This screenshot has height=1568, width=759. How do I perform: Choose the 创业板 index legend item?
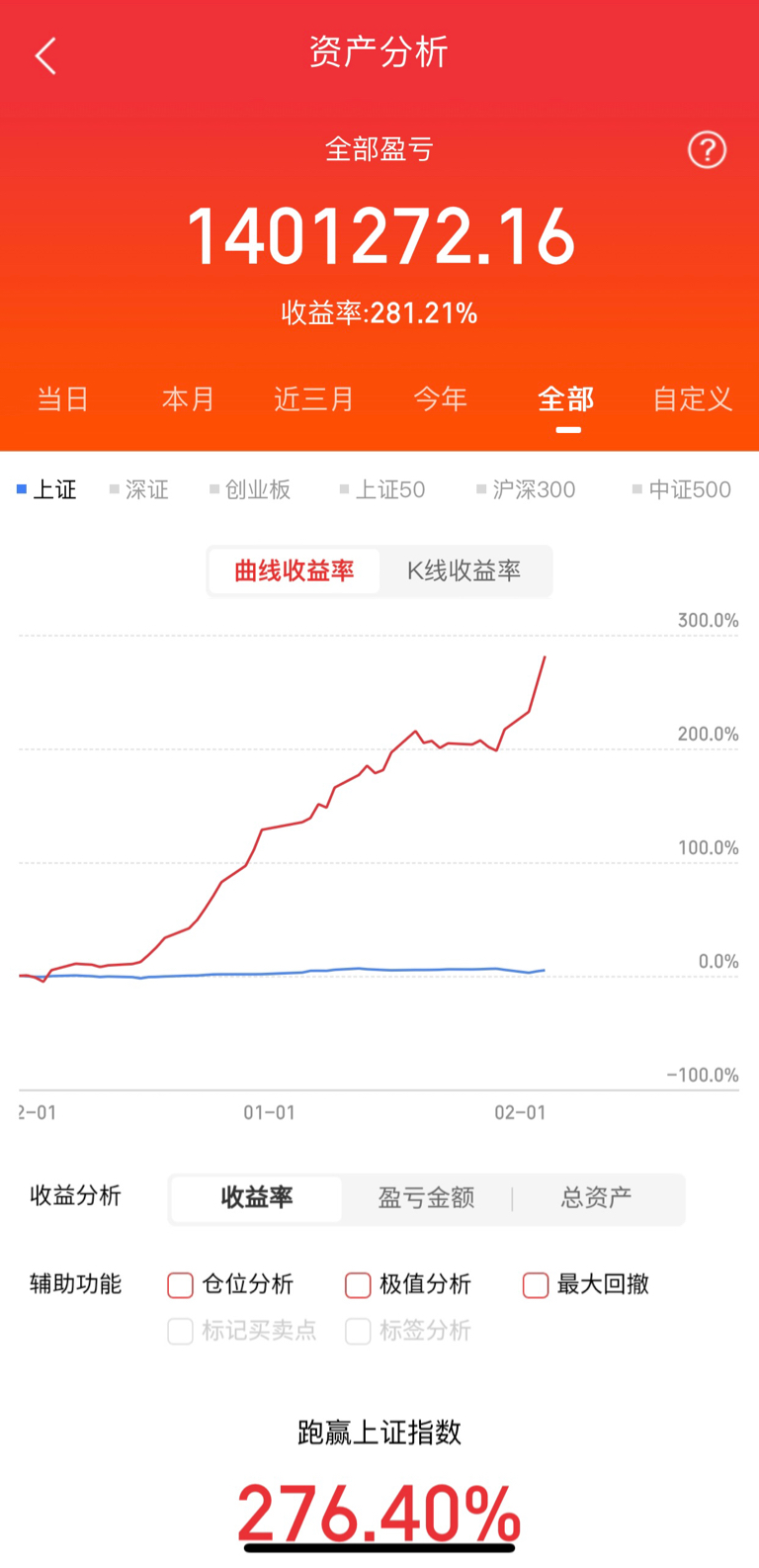tap(250, 489)
